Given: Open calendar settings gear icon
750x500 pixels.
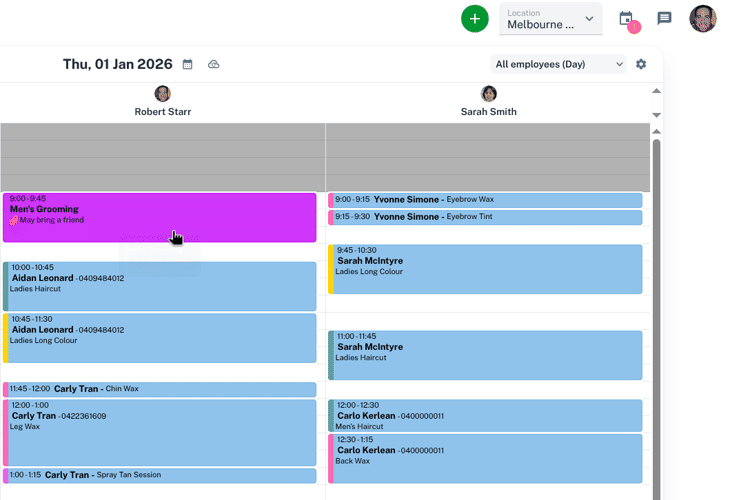Looking at the screenshot, I should (641, 64).
